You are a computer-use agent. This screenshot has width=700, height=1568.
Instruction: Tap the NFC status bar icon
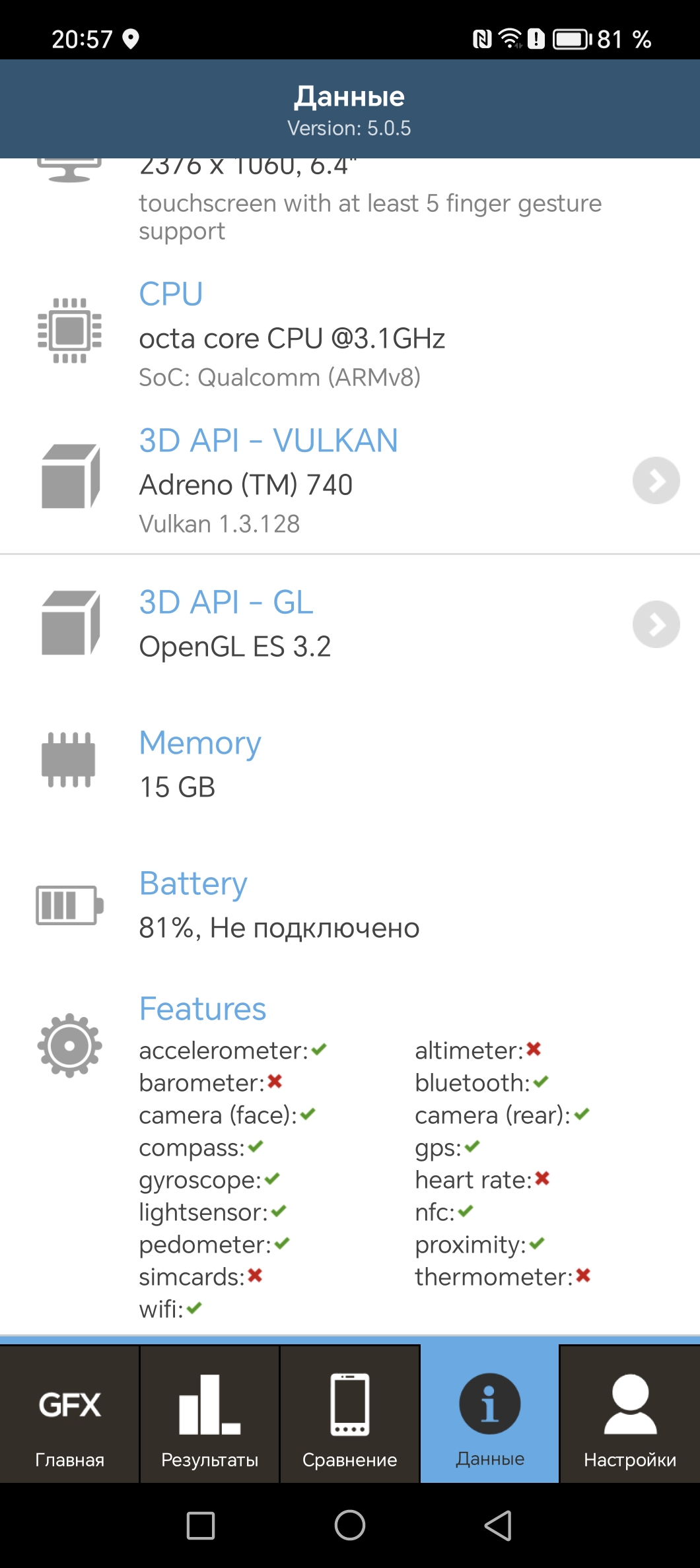click(482, 40)
